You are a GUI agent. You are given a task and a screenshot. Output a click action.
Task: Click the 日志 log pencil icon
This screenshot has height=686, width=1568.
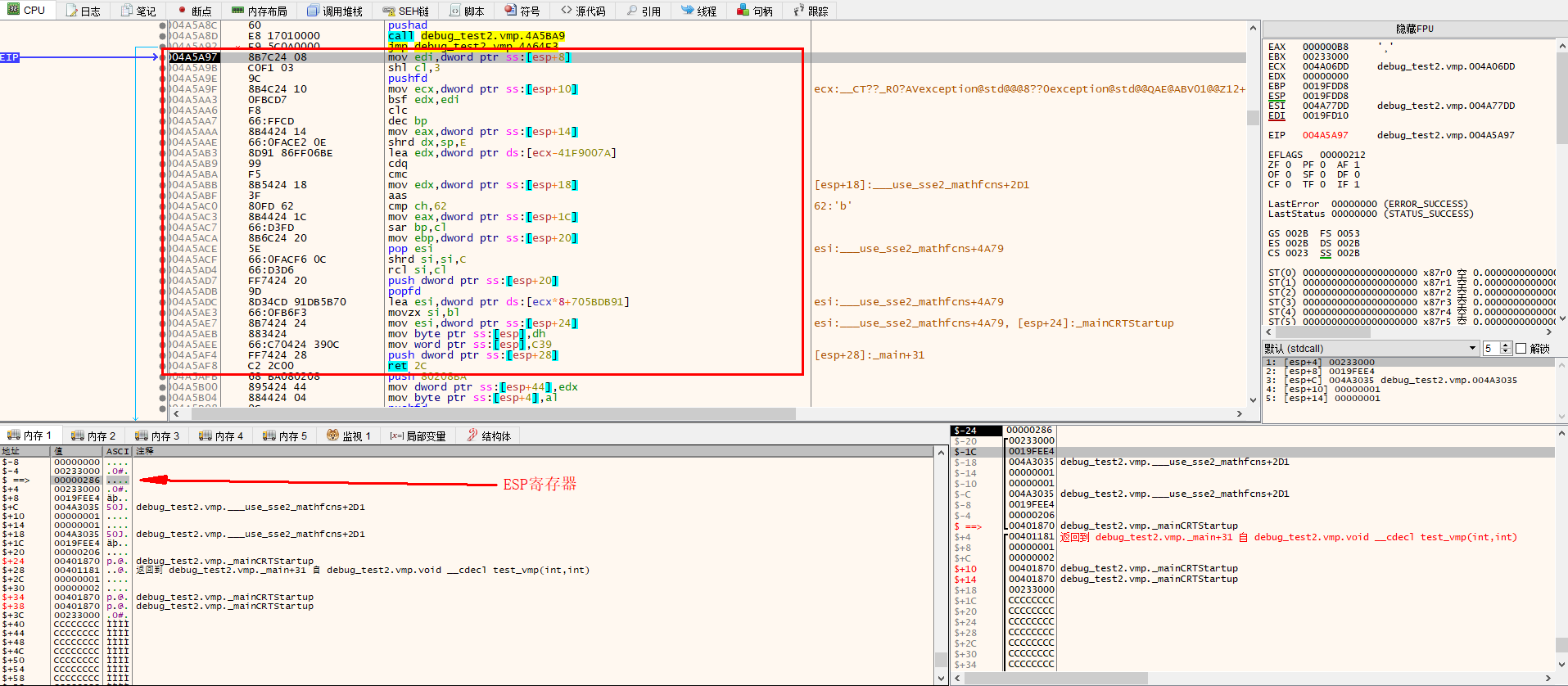tap(72, 11)
